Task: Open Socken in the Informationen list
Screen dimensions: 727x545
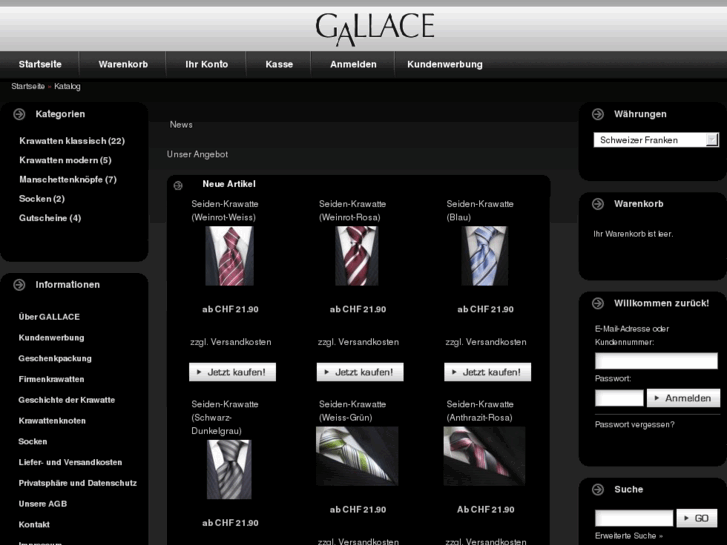Action: [33, 442]
